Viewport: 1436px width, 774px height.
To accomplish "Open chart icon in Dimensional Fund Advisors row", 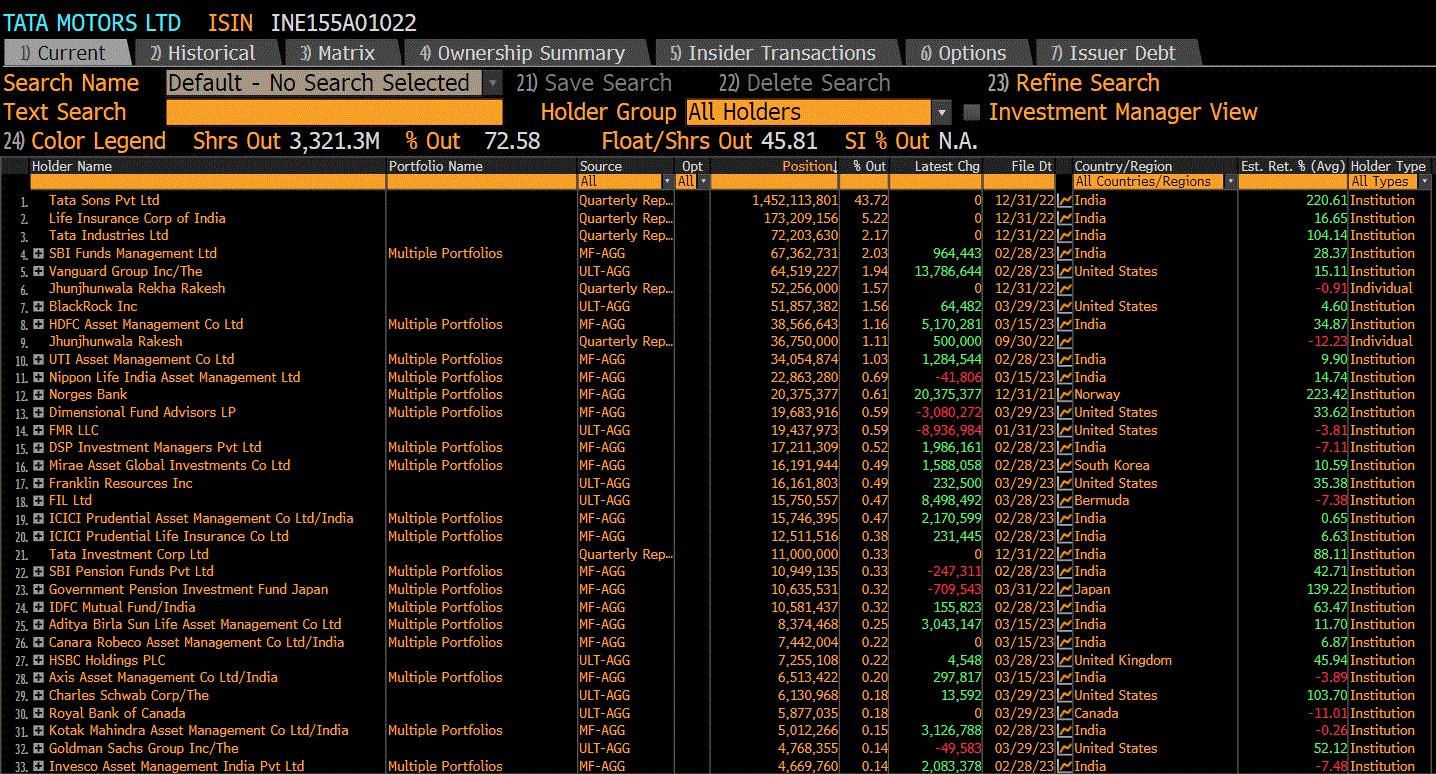I will coord(1065,412).
